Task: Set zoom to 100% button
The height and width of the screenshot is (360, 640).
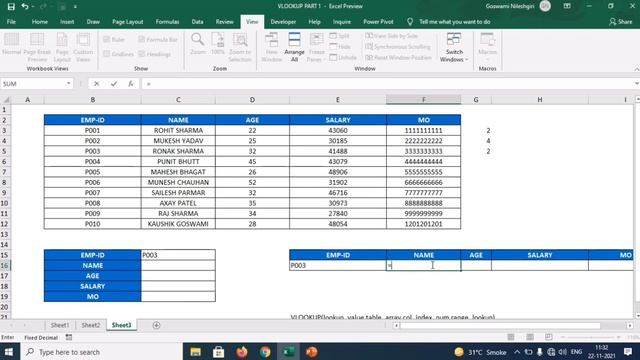Action: click(218, 44)
